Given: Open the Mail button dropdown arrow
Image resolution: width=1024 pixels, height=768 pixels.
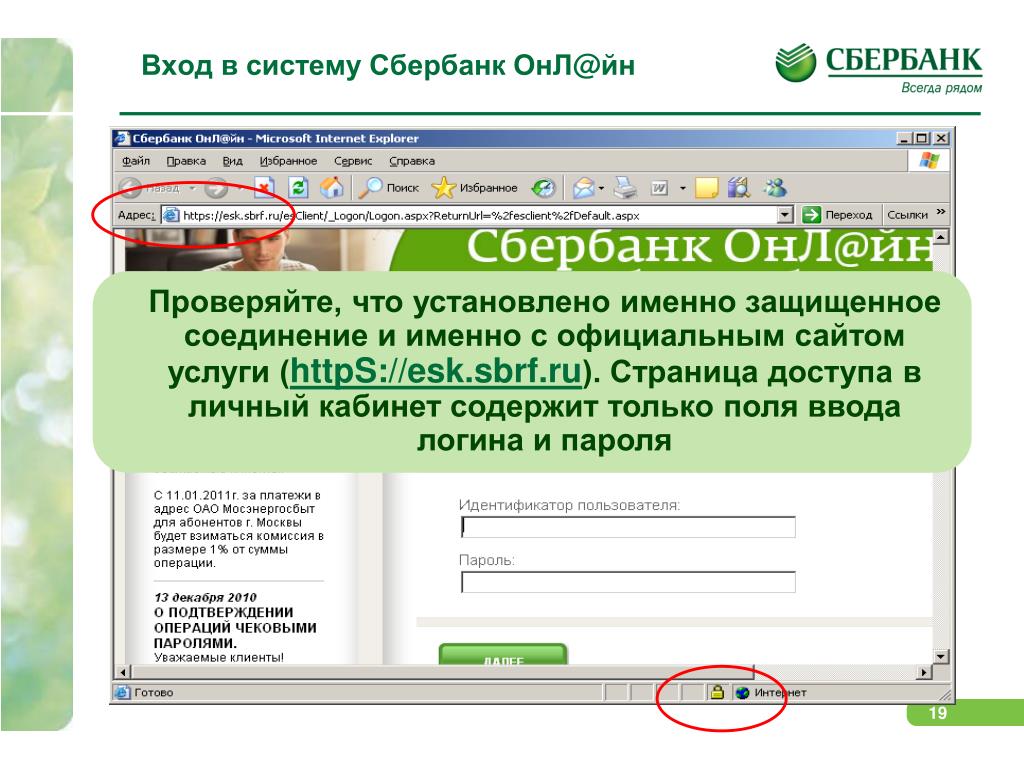Looking at the screenshot, I should tap(601, 188).
